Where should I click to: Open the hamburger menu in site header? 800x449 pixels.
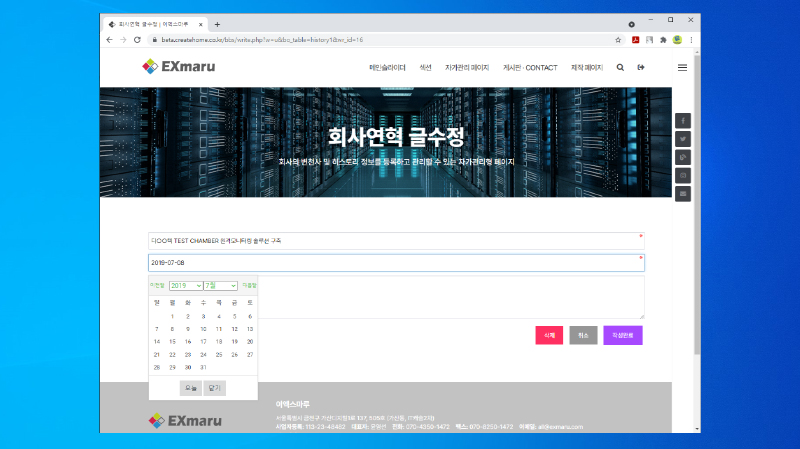pos(682,67)
